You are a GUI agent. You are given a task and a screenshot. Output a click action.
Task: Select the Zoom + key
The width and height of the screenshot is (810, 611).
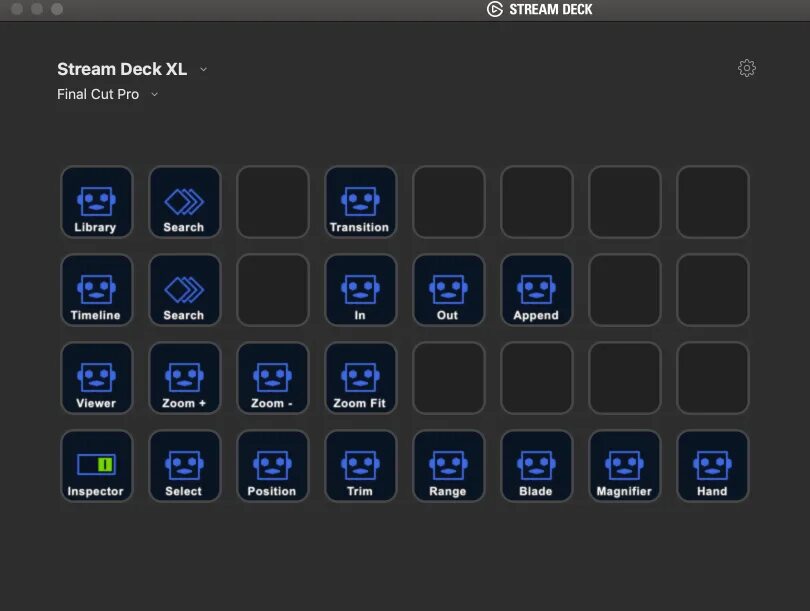pos(184,378)
